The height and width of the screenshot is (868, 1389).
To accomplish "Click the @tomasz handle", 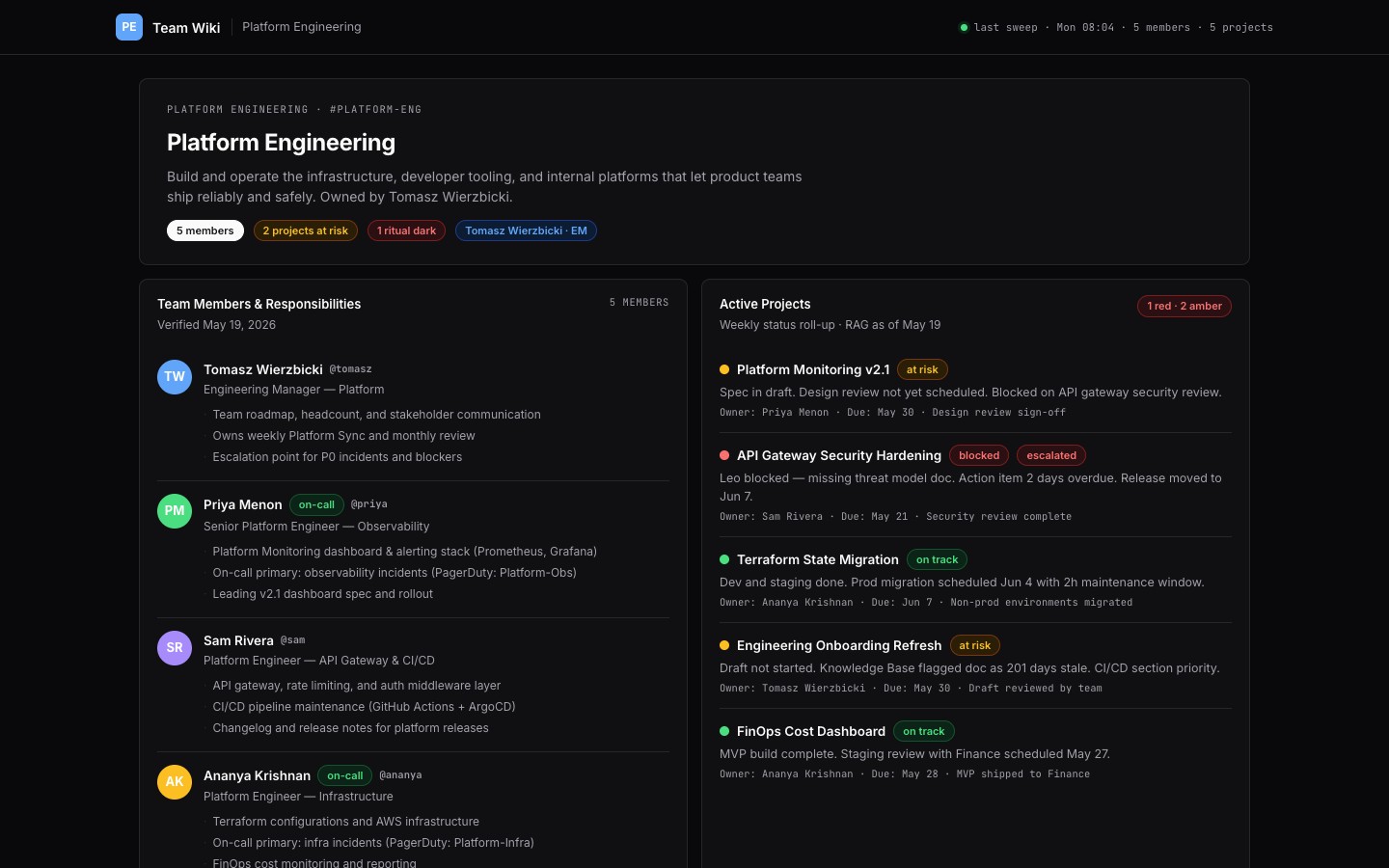I will click(x=351, y=369).
